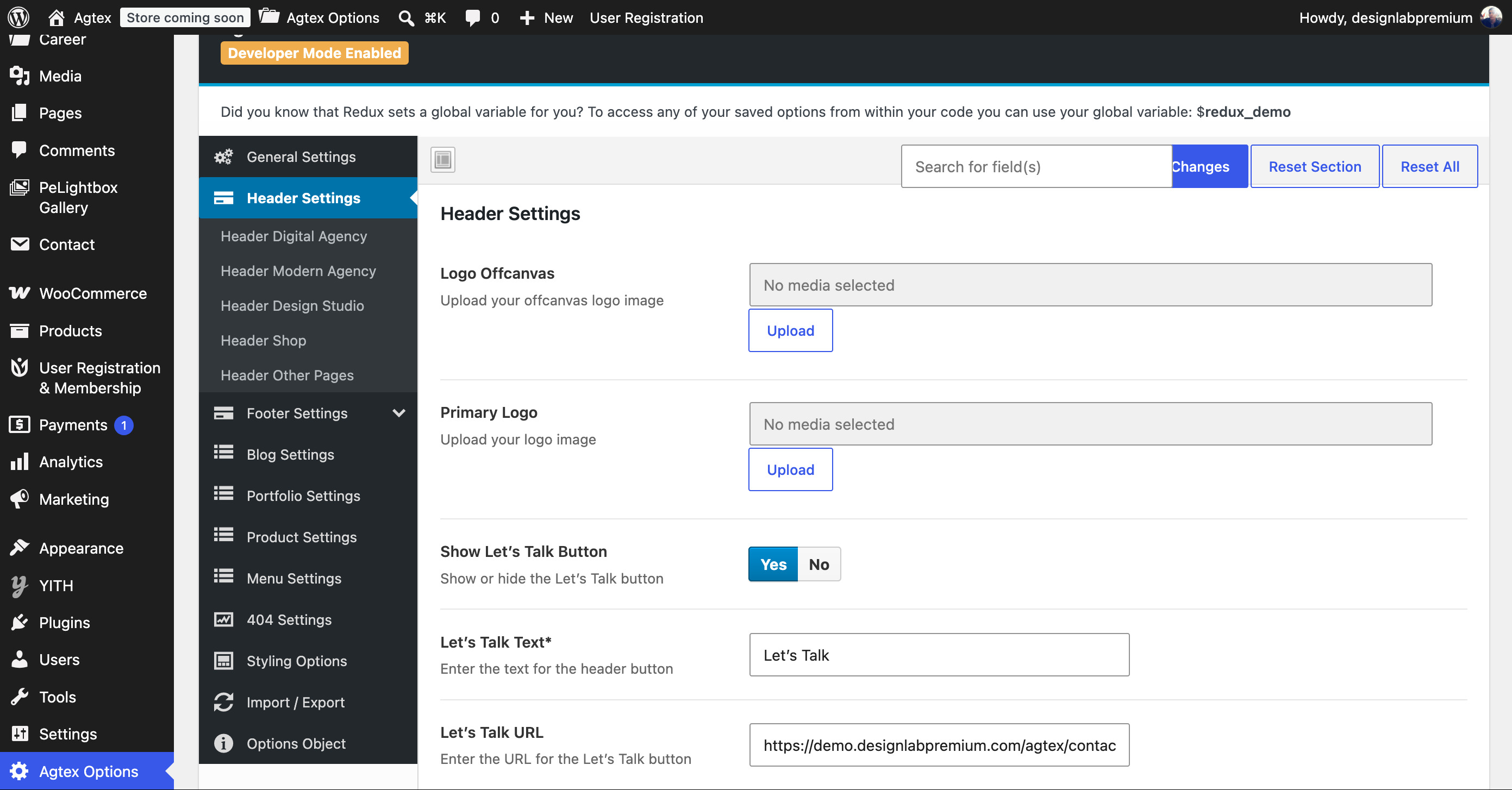Image resolution: width=1512 pixels, height=790 pixels.
Task: Set Show Let's Talk Button to Yes
Action: tap(773, 564)
